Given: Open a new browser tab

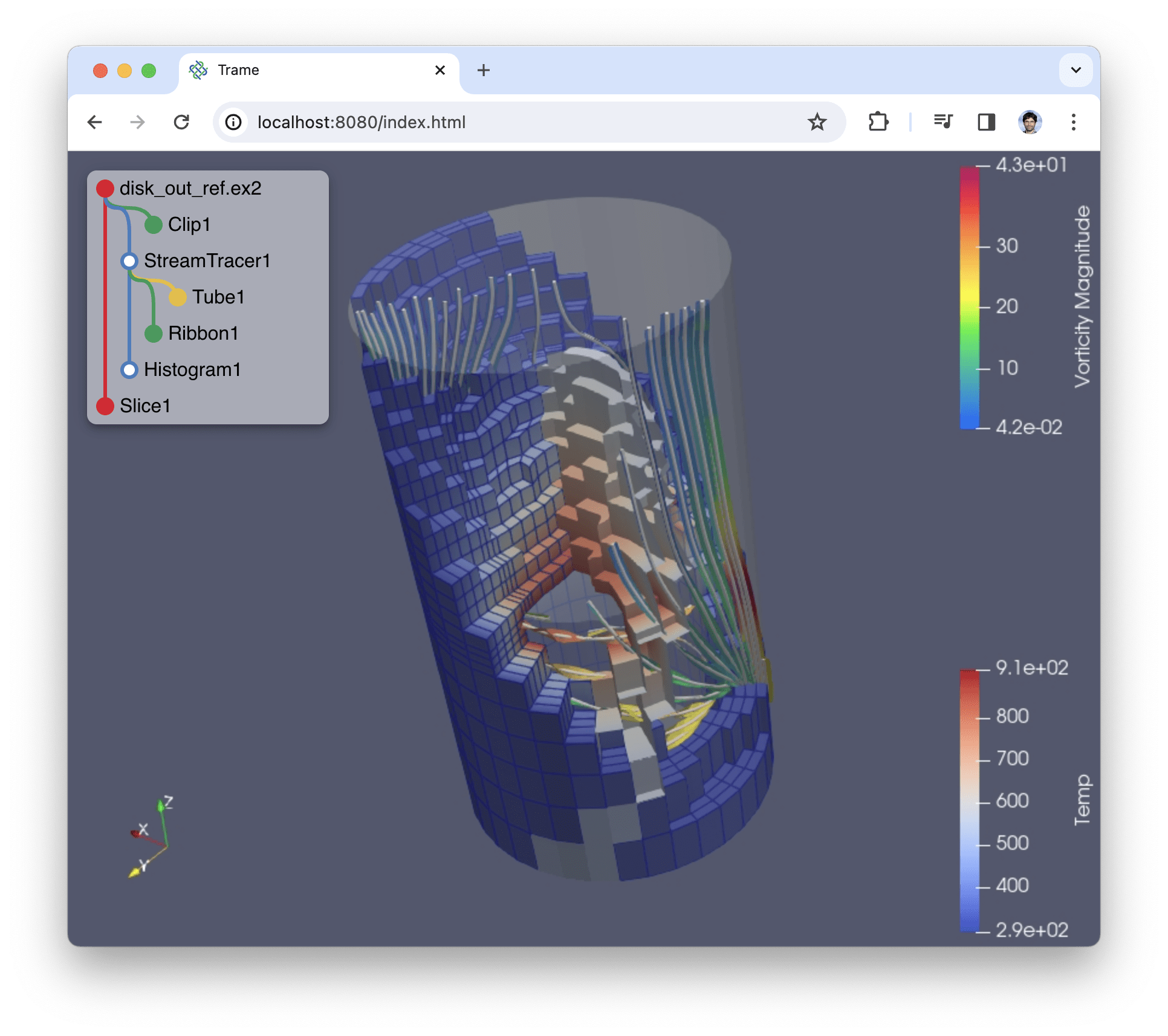Looking at the screenshot, I should coord(483,70).
